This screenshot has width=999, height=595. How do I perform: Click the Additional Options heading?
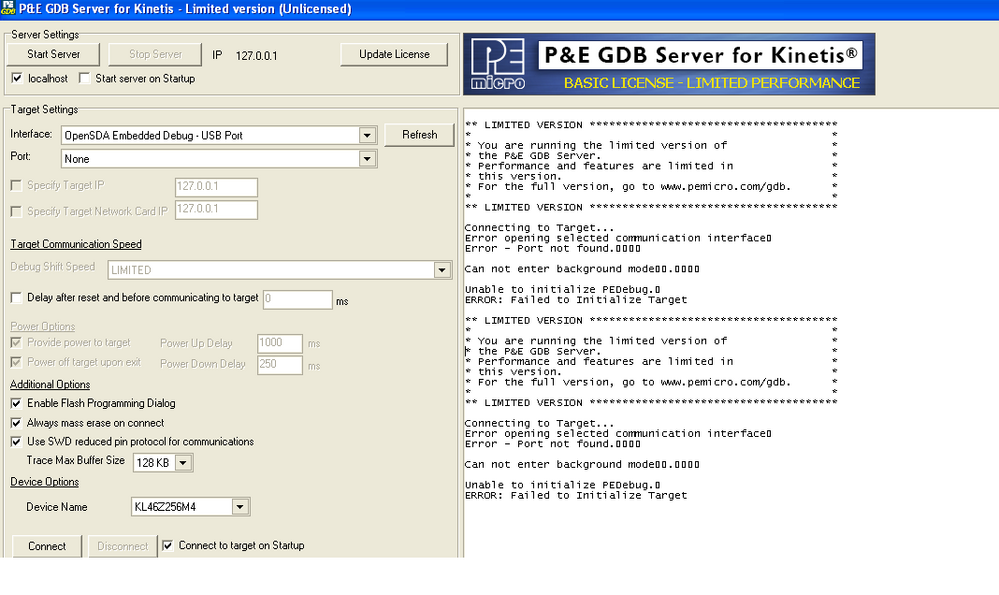[50, 384]
